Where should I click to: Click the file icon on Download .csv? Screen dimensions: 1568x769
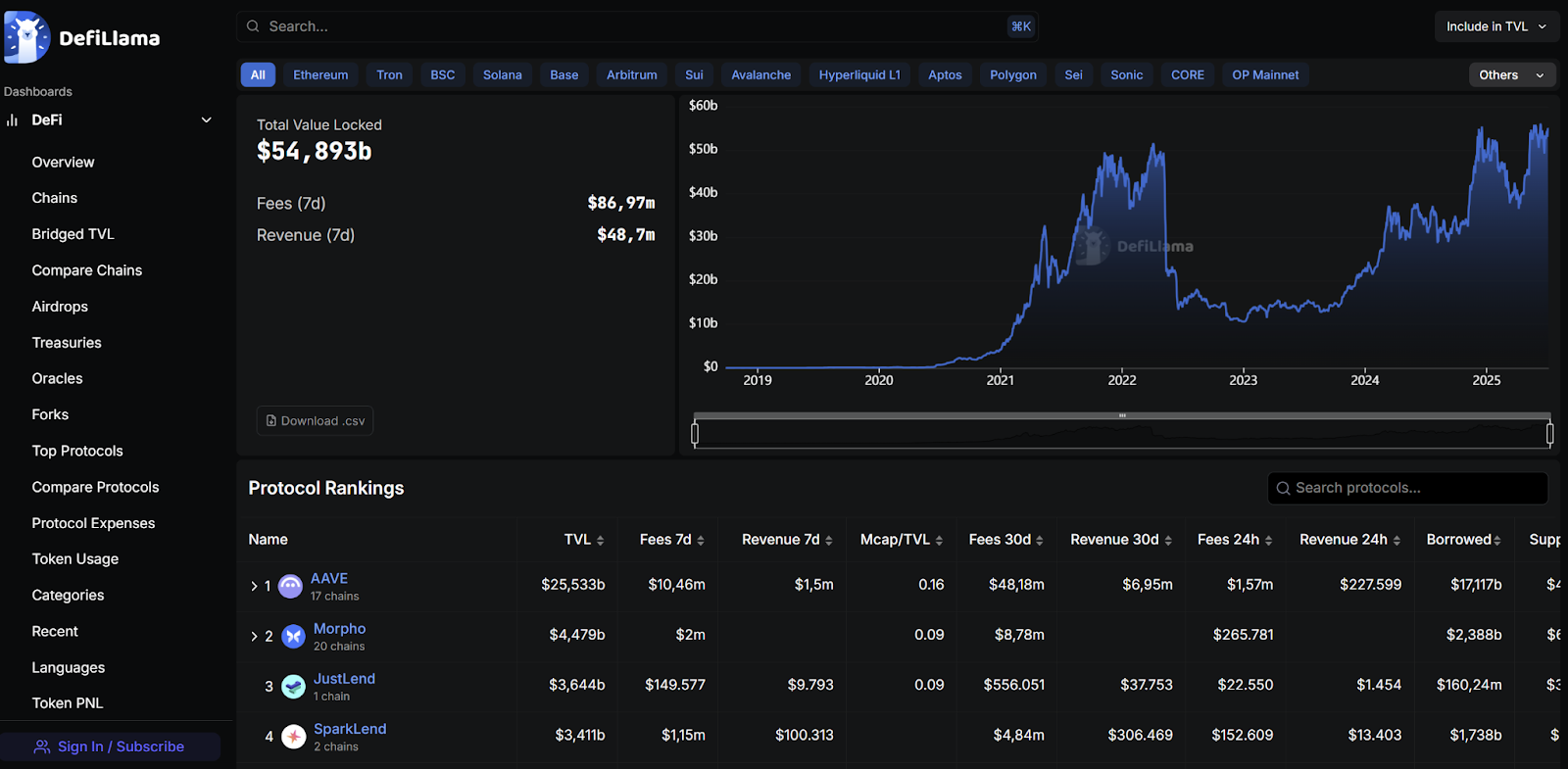pos(271,421)
